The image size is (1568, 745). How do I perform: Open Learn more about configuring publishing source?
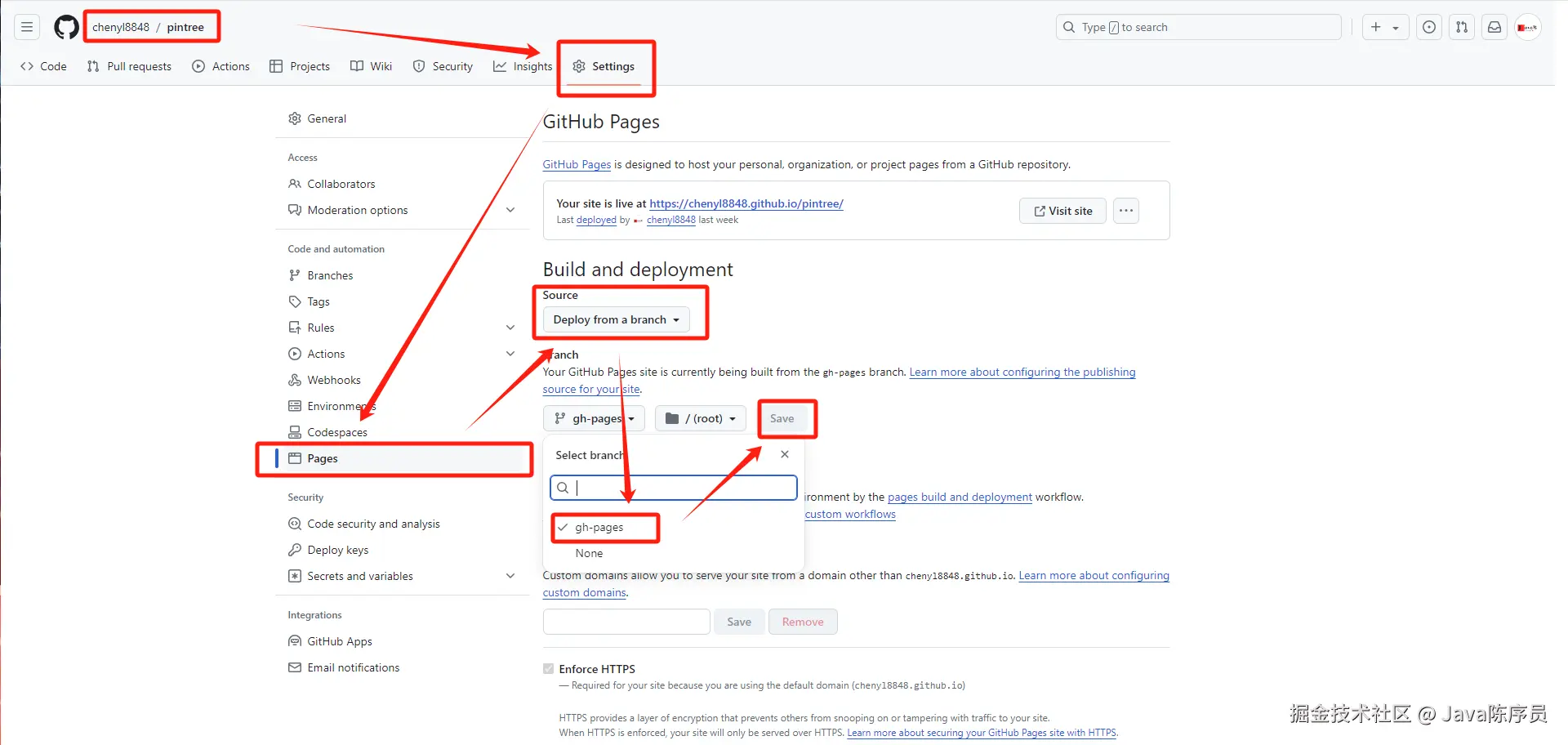(x=1022, y=372)
